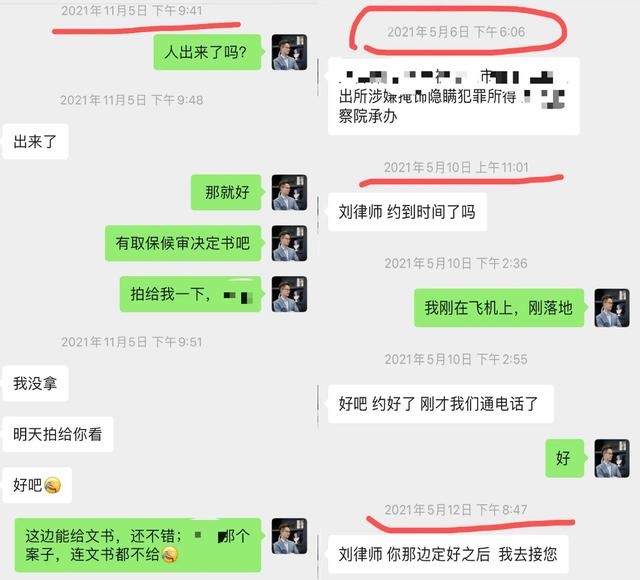Select the '我没拿' message bubble
Viewport: 640px width, 580px height.
coord(35,383)
